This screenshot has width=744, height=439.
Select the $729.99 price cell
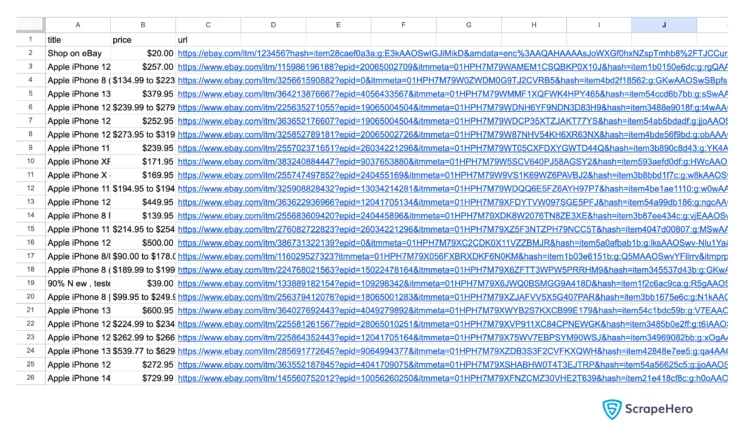tap(143, 378)
